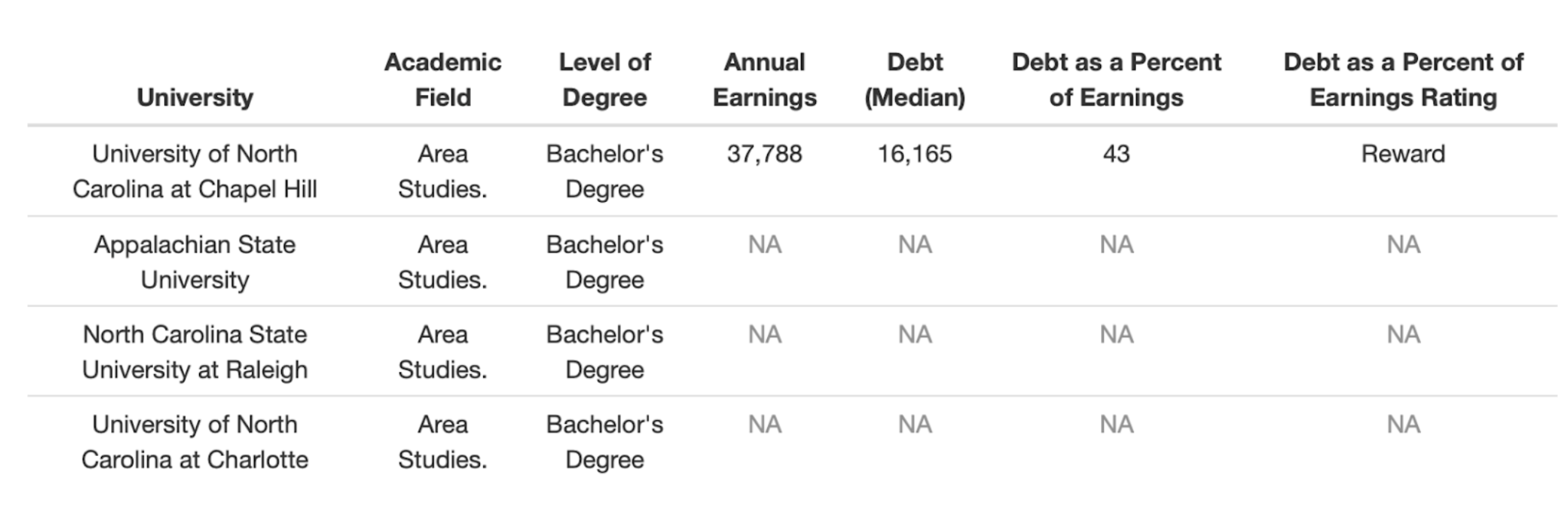Select Appalachian State's NA annual earnings cell

click(x=764, y=245)
